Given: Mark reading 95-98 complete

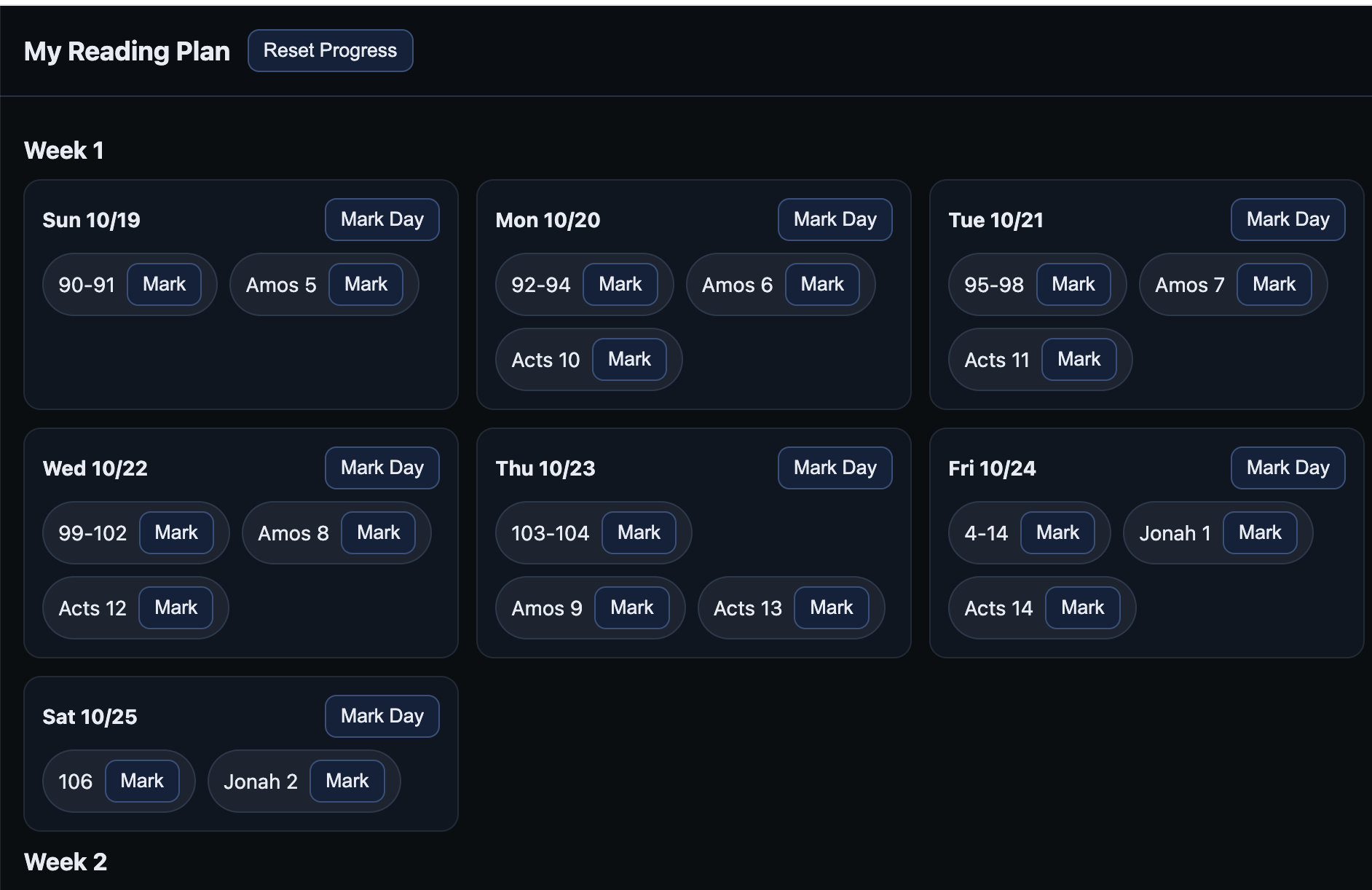Looking at the screenshot, I should (x=1074, y=284).
